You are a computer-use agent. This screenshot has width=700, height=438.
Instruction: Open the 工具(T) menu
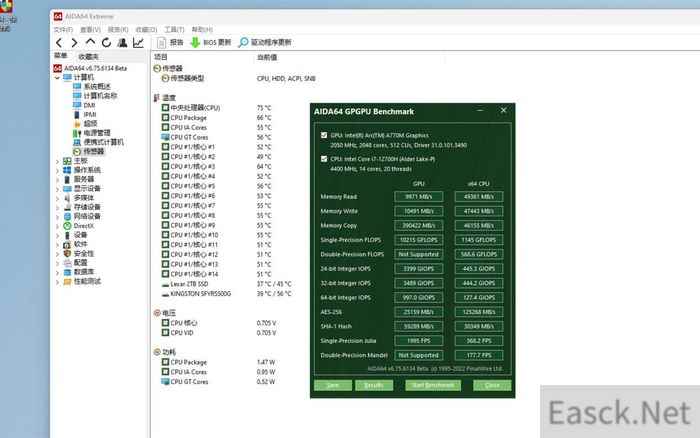[174, 29]
